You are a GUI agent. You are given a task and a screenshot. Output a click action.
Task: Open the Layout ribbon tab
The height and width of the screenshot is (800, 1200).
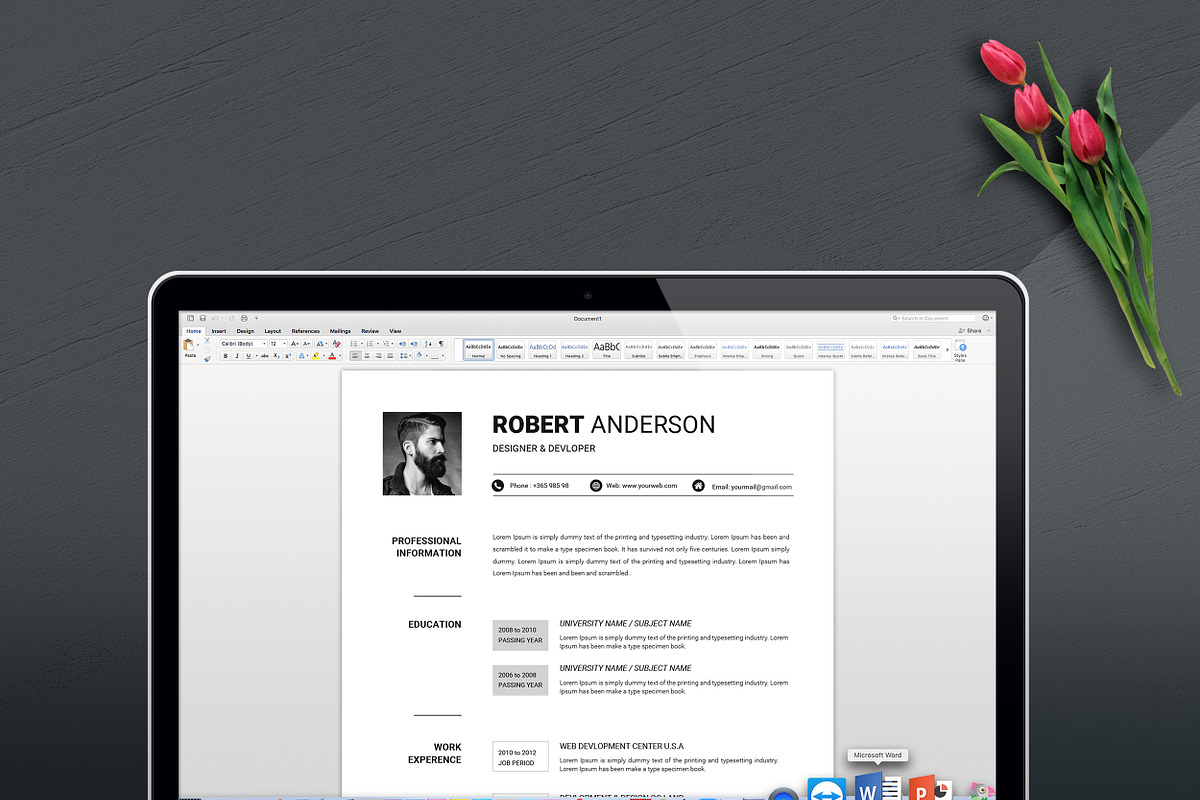coord(273,331)
